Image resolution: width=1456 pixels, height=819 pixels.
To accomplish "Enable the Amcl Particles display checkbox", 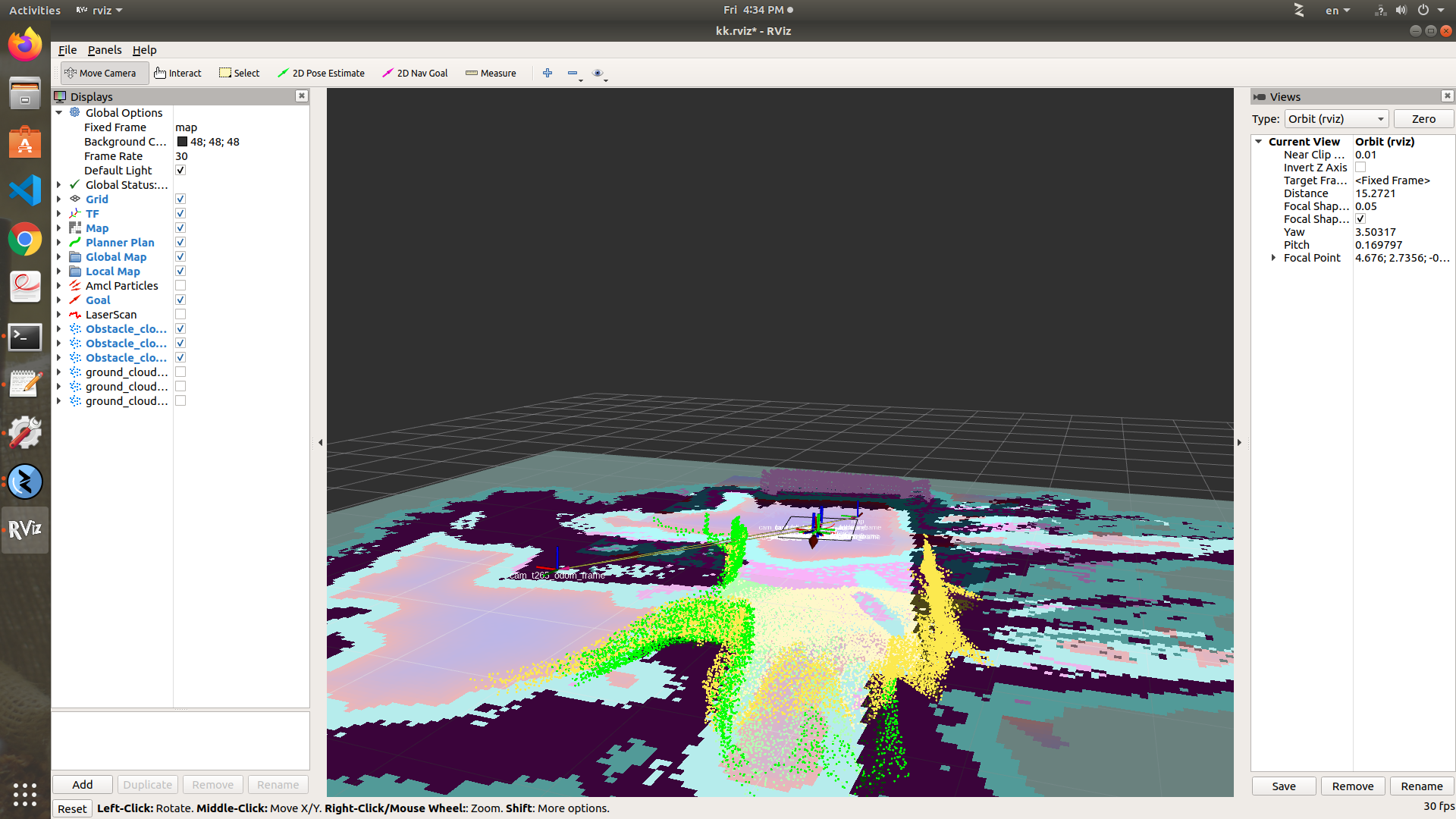I will (180, 286).
